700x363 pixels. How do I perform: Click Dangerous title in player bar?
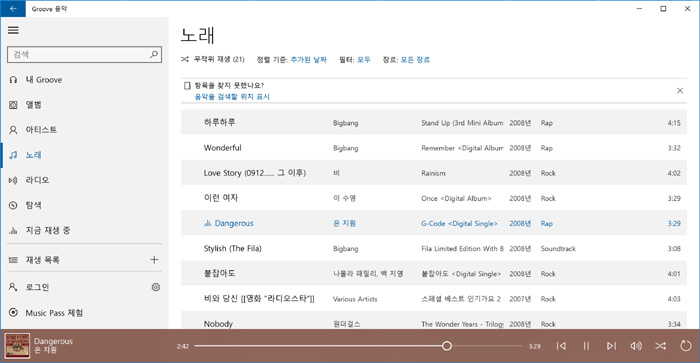(x=53, y=341)
